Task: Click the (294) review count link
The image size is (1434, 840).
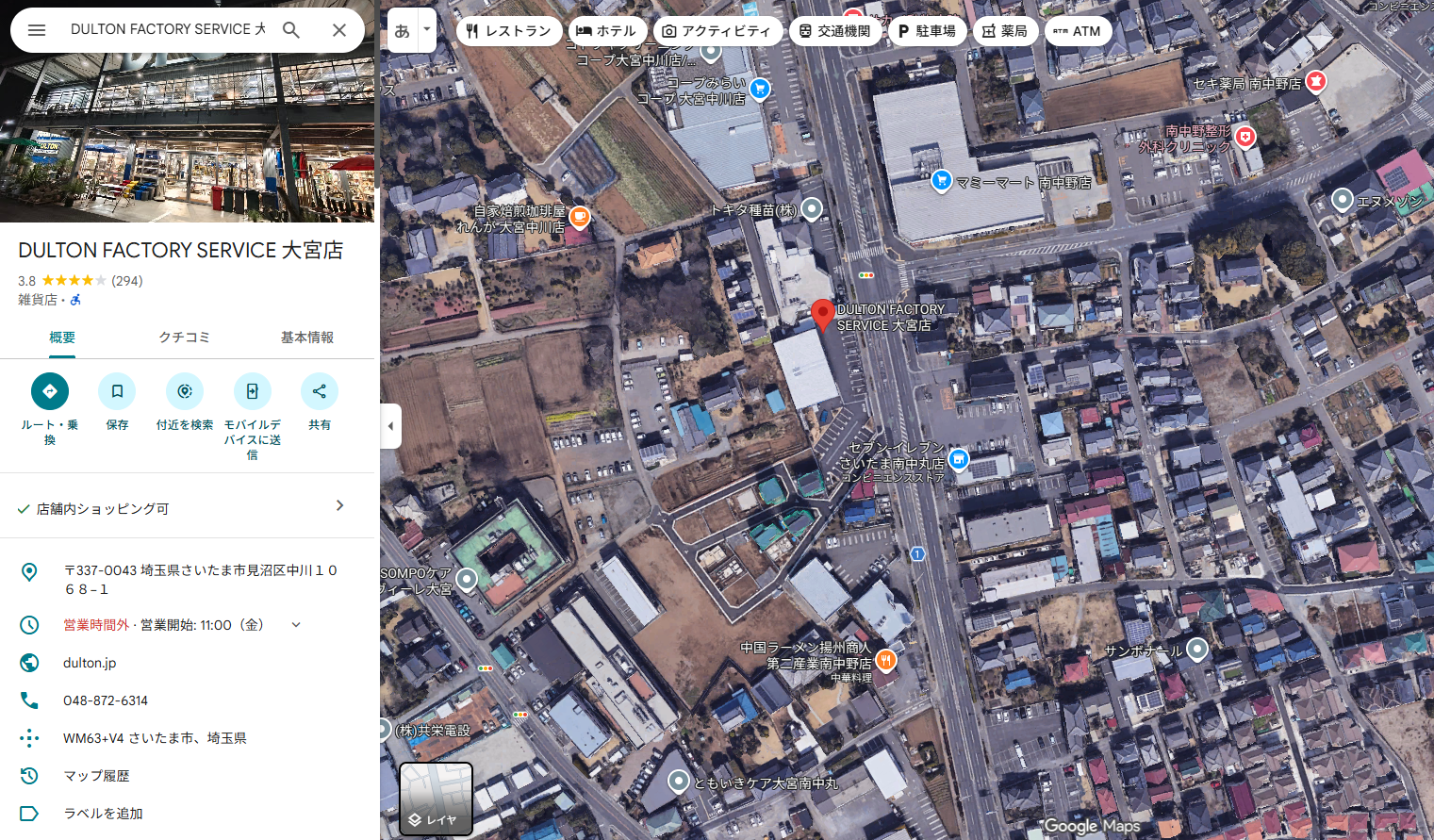Action: point(127,281)
